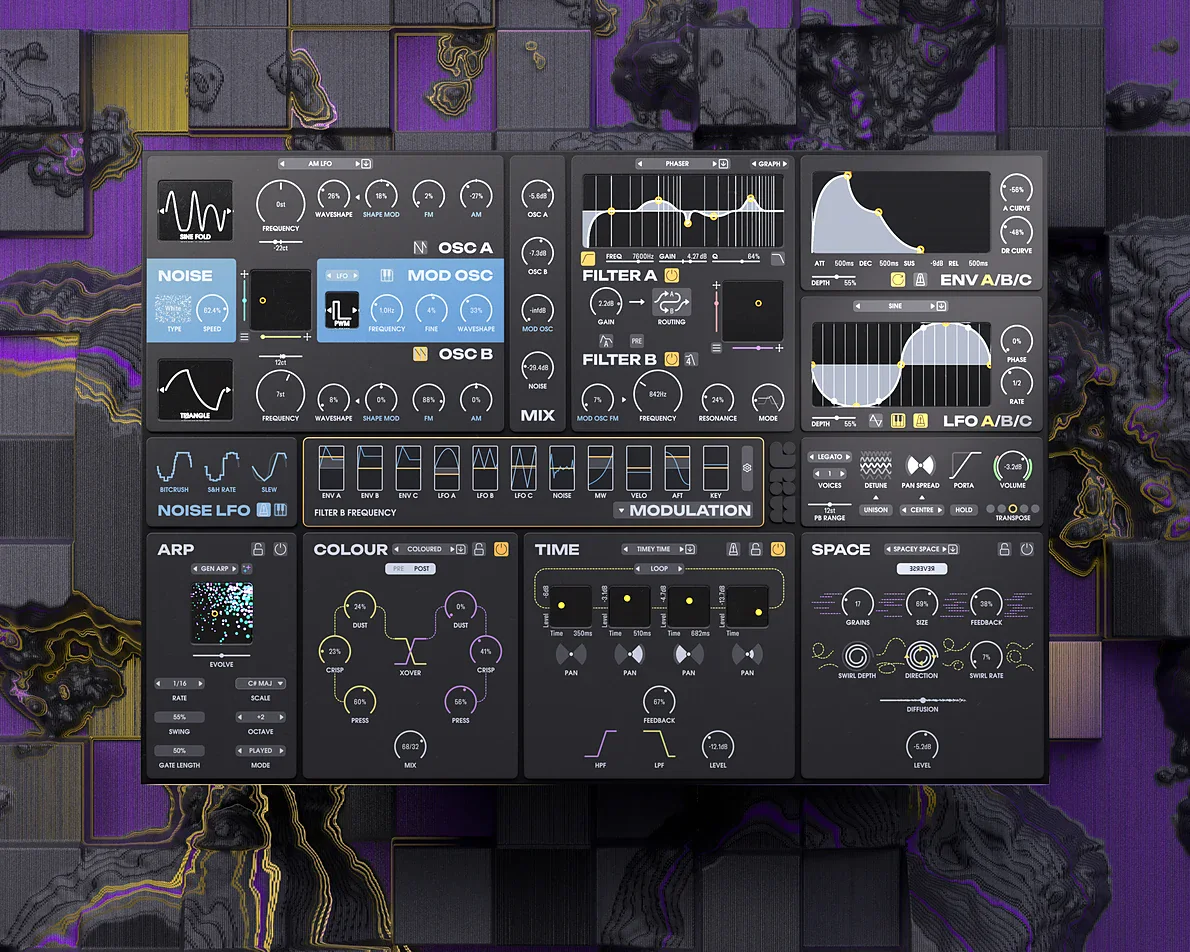Viewport: 1190px width, 952px height.
Task: Click the filter ROUTING icon
Action: (x=671, y=302)
